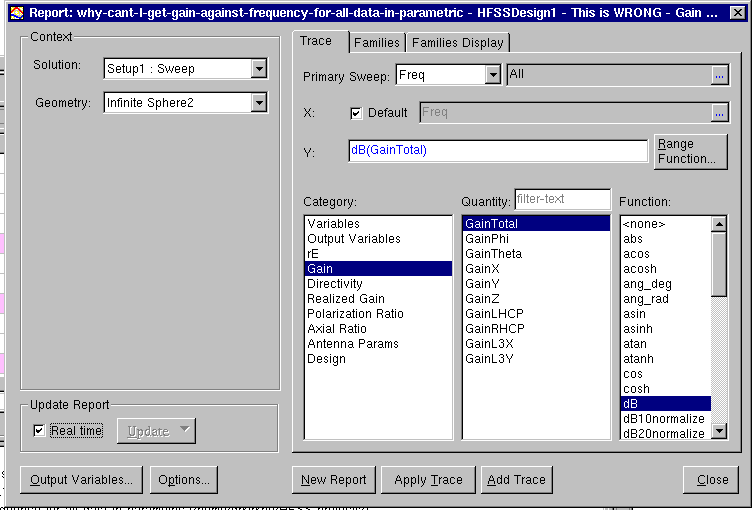Select ang_rad function
This screenshot has height=510, width=752.
[x=666, y=298]
